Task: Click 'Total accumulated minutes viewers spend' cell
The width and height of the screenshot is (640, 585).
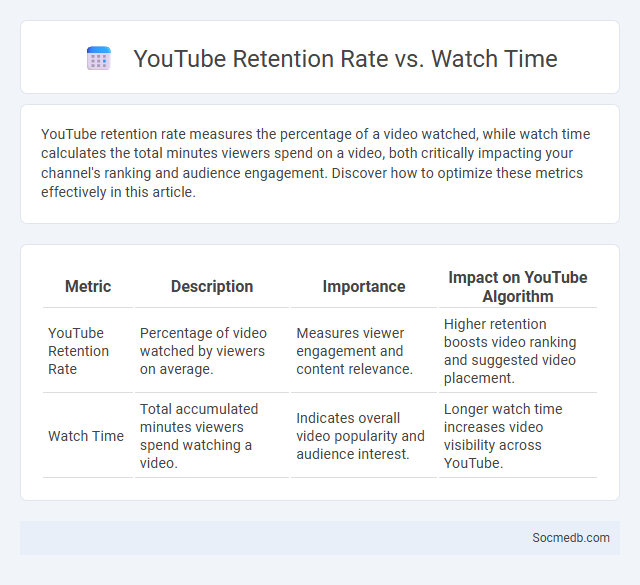Action: tap(212, 436)
